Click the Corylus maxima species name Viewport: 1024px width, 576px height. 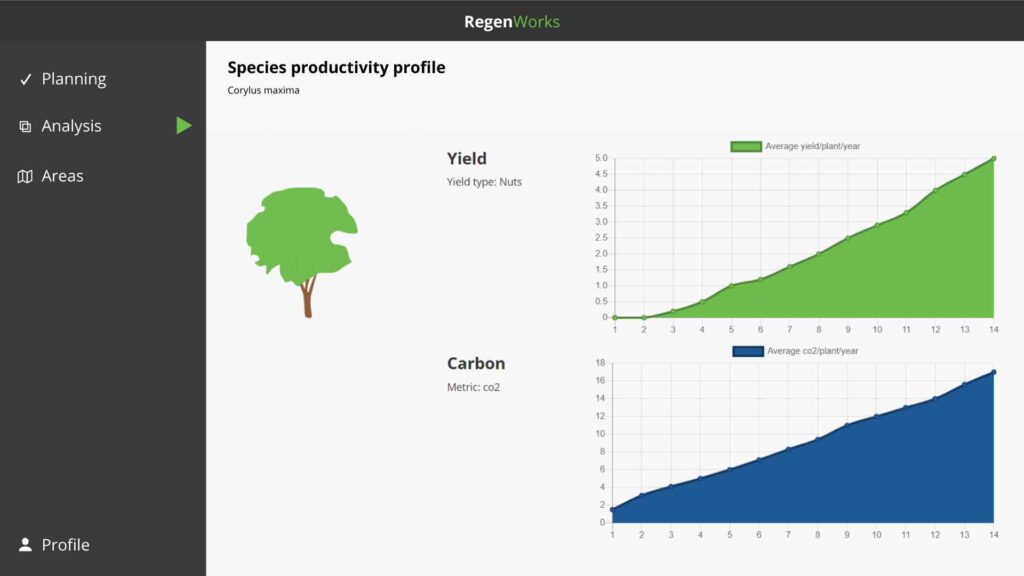(263, 90)
